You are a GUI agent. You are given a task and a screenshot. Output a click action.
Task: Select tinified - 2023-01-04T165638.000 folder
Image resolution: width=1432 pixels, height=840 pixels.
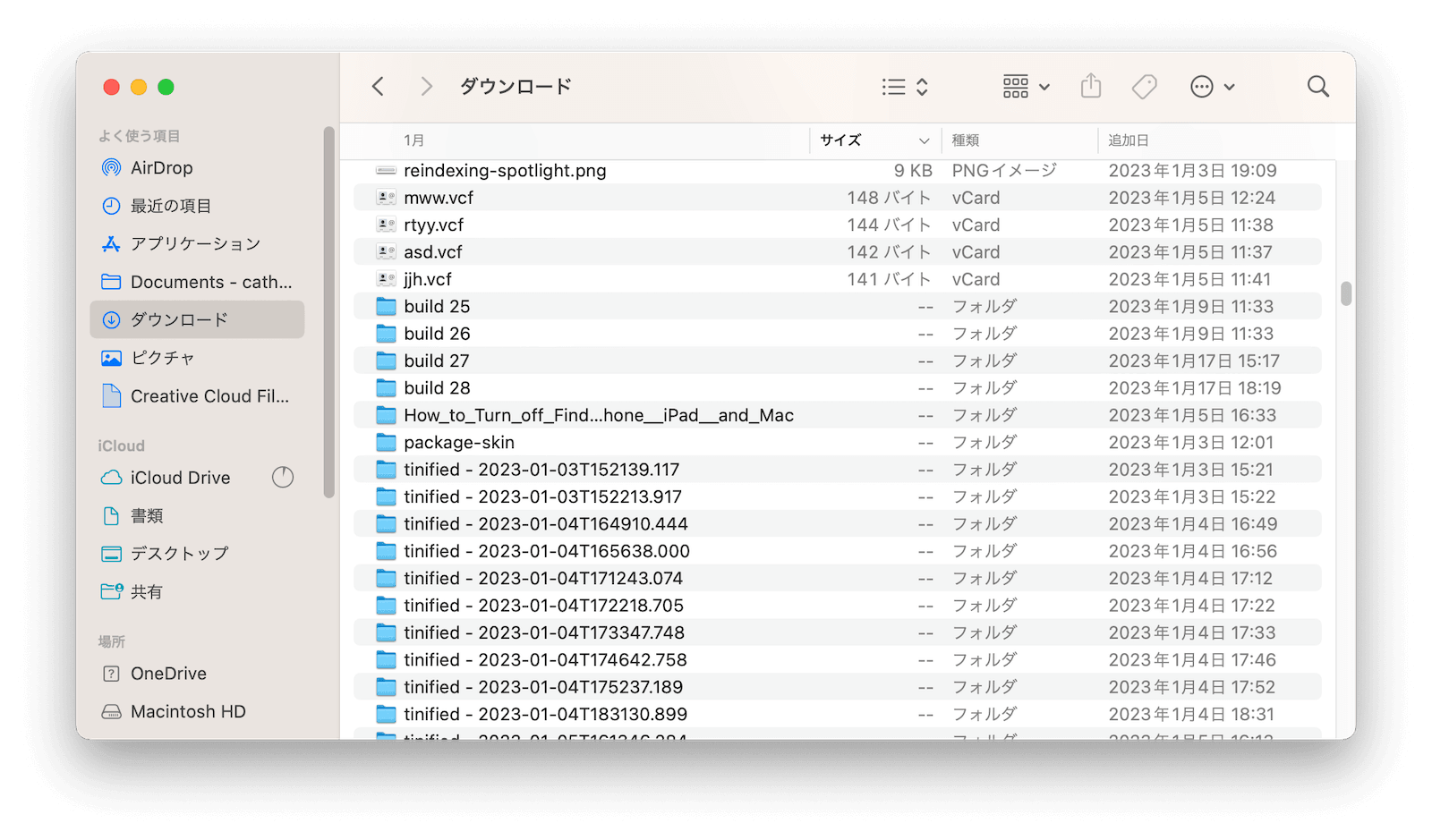[837, 551]
